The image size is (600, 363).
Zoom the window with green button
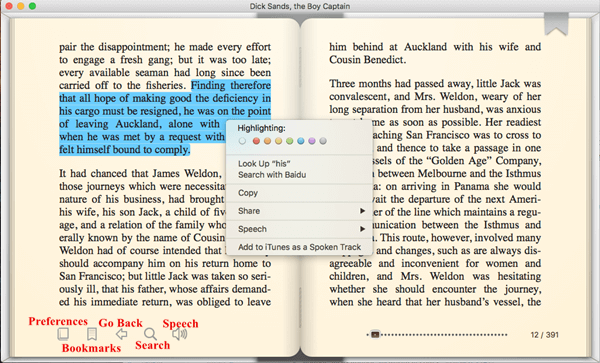[33, 6]
